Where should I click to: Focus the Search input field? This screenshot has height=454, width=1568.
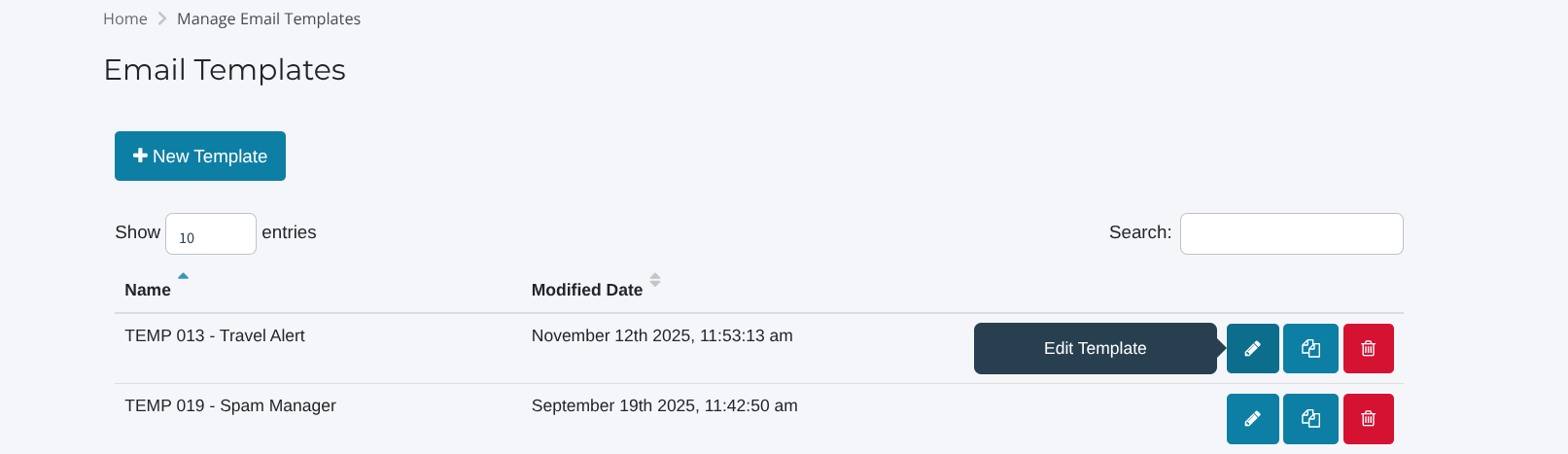tap(1291, 234)
